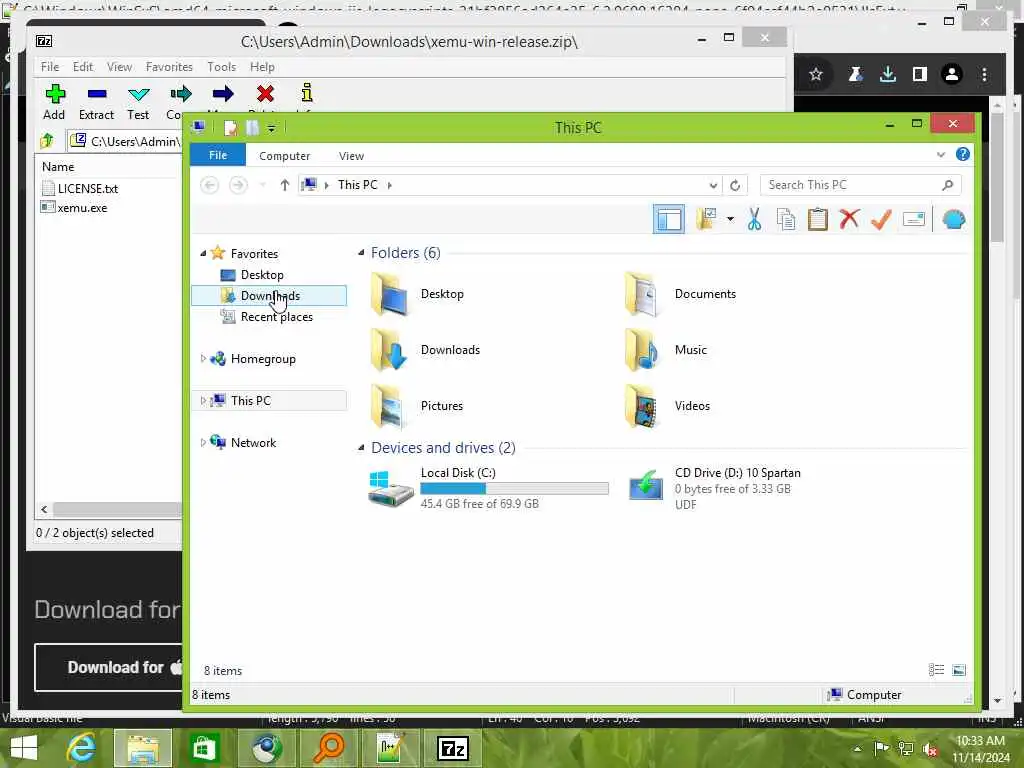1024x768 pixels.
Task: Open dropdown arrow next to folder options icon
Action: point(730,219)
